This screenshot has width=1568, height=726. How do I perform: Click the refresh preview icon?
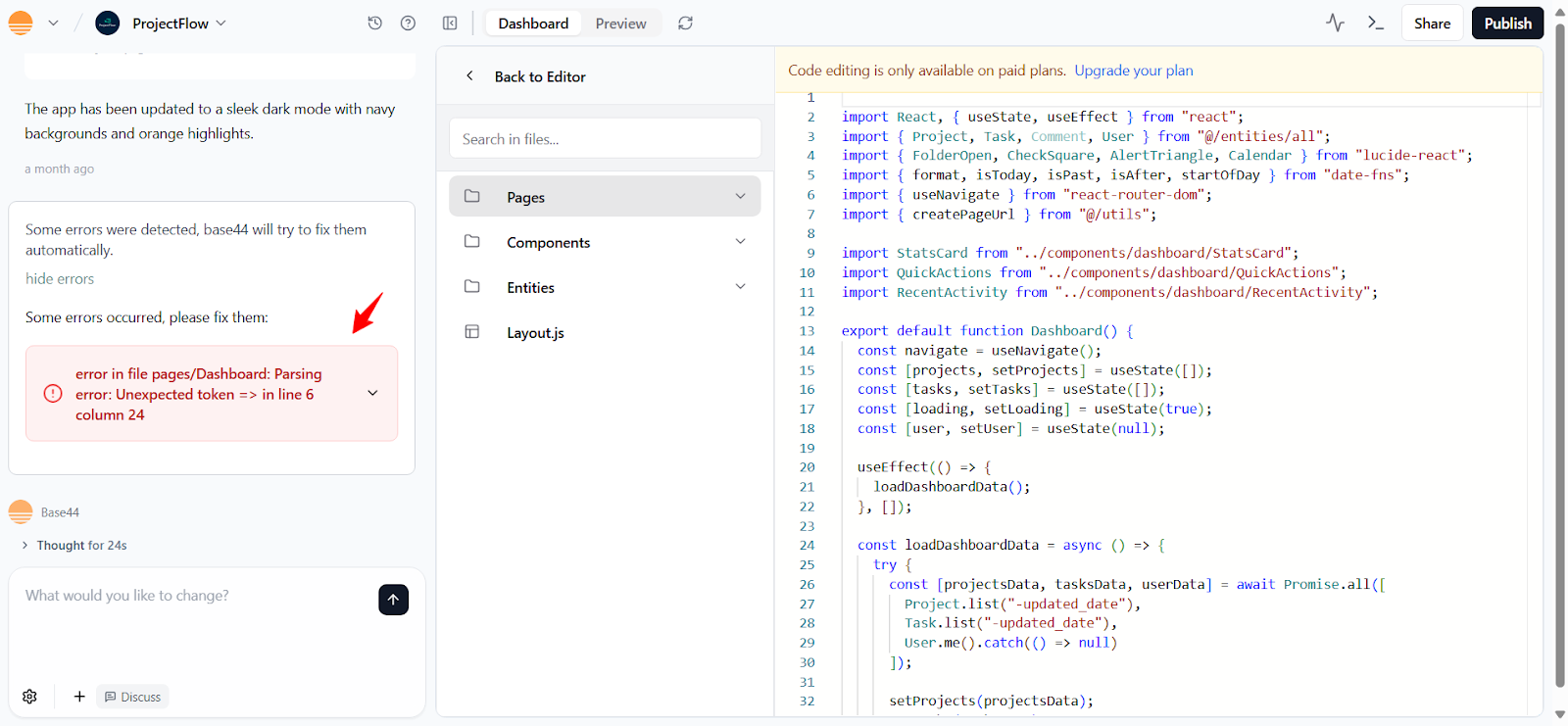[685, 23]
